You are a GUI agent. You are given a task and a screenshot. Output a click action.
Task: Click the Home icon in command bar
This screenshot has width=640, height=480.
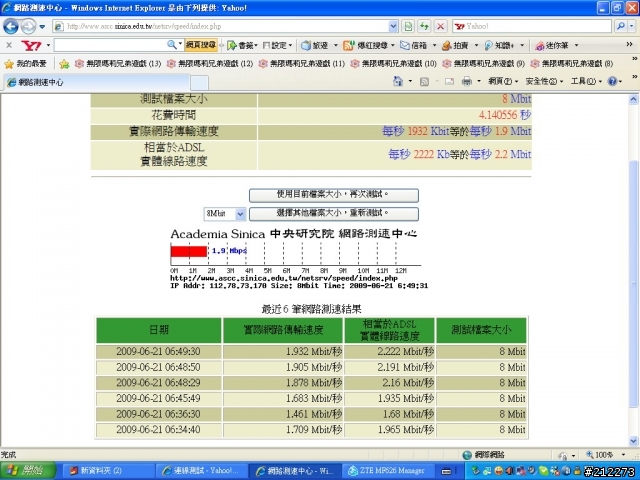coord(398,81)
